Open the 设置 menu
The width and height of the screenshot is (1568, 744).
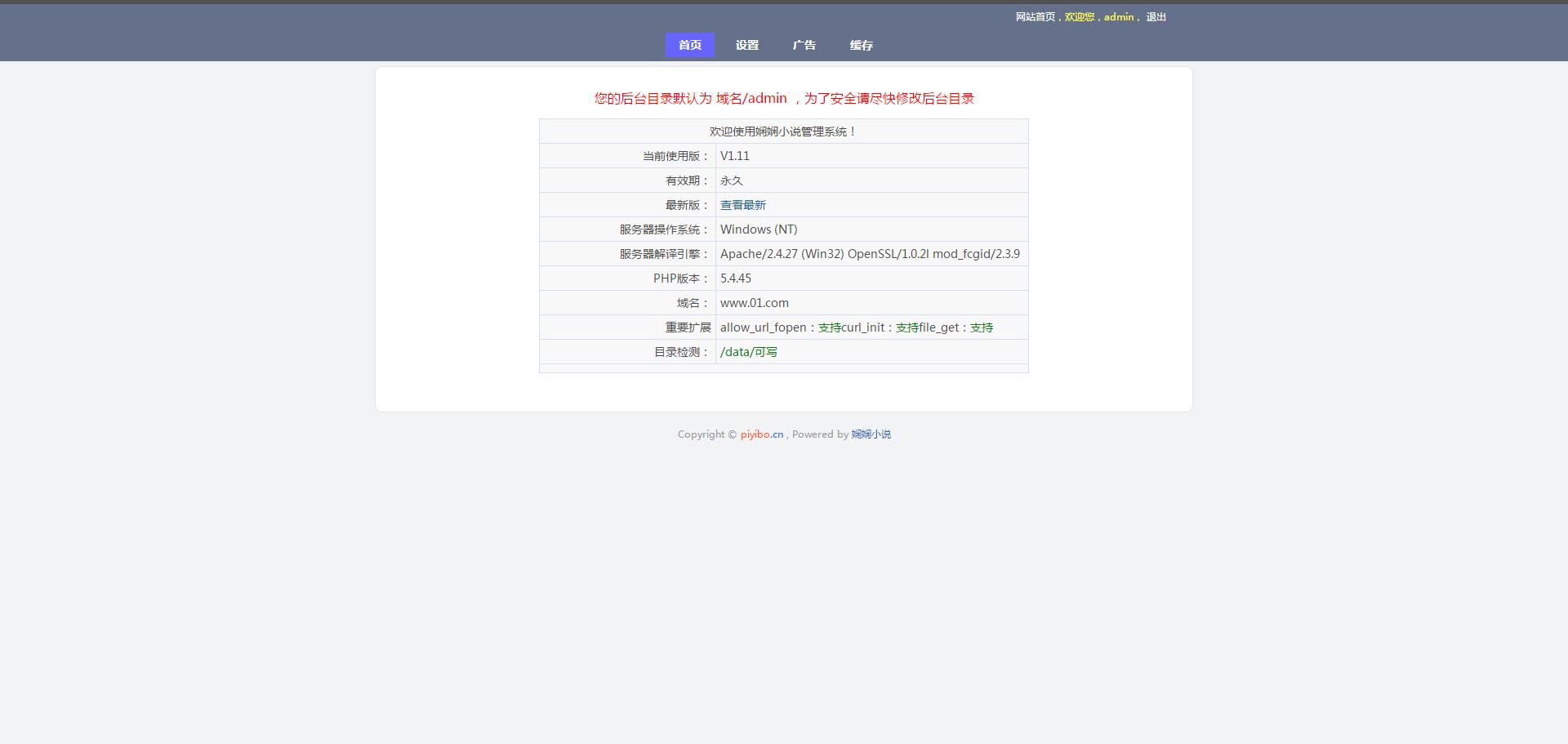click(x=746, y=45)
